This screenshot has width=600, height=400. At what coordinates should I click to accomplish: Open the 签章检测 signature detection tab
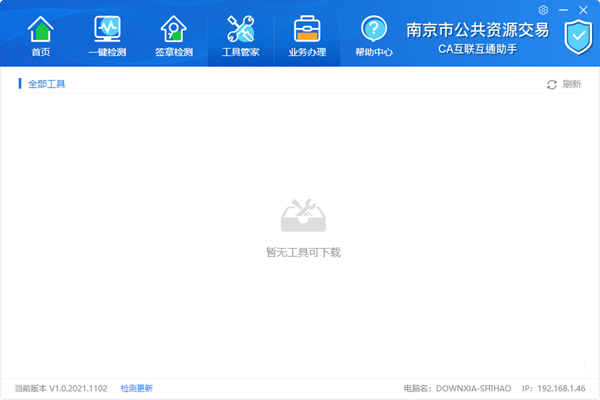174,36
